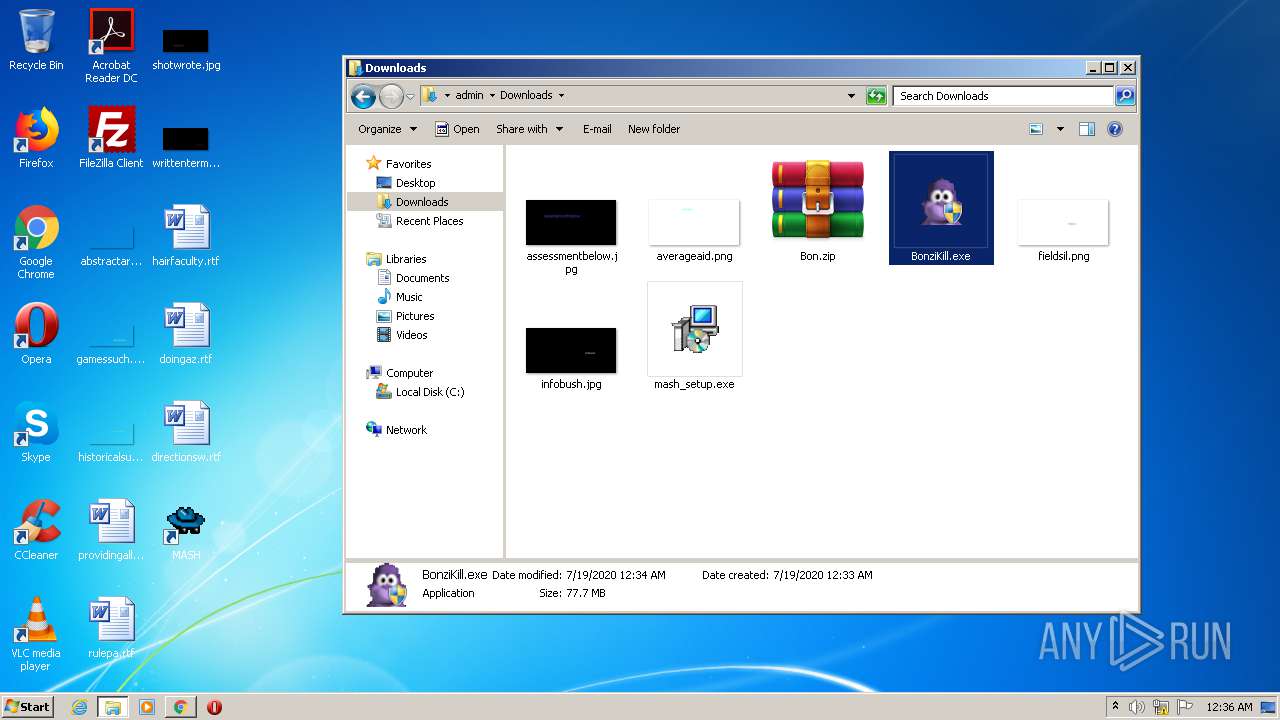1280x720 pixels.
Task: Select the Bon.zip archive icon
Action: point(817,200)
